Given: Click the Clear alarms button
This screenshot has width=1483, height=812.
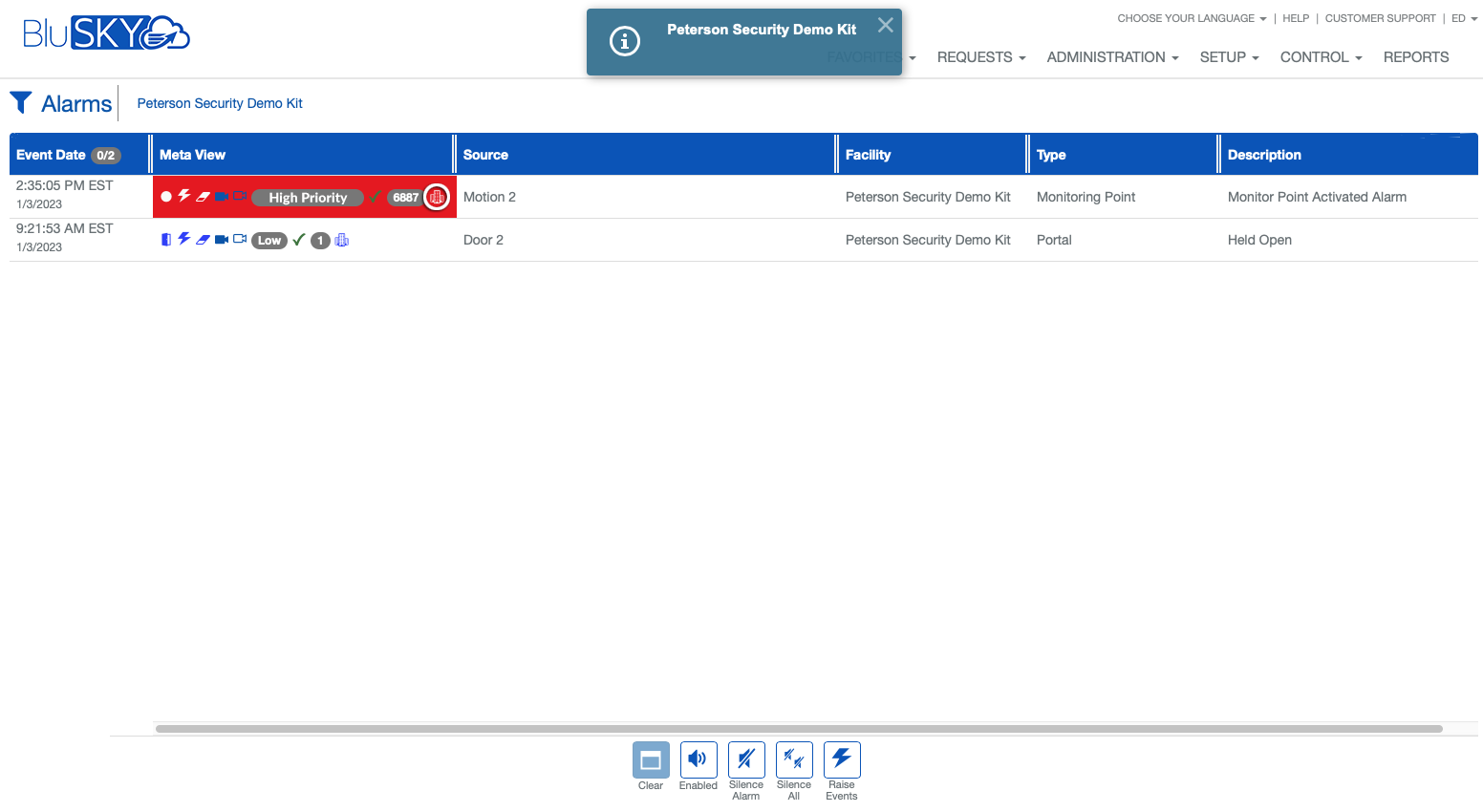Looking at the screenshot, I should [651, 760].
